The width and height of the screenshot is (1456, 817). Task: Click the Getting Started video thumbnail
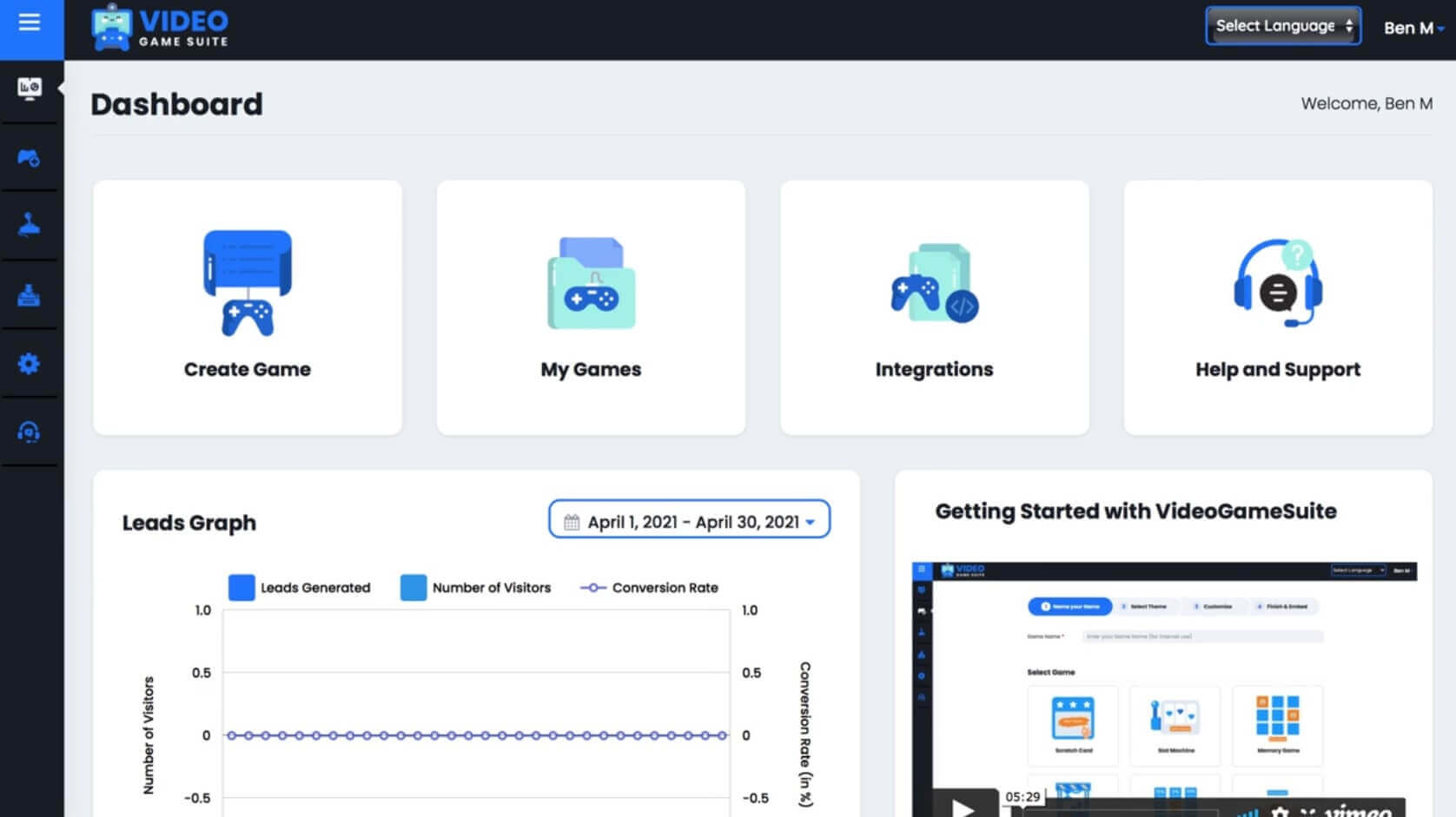[x=1164, y=689]
